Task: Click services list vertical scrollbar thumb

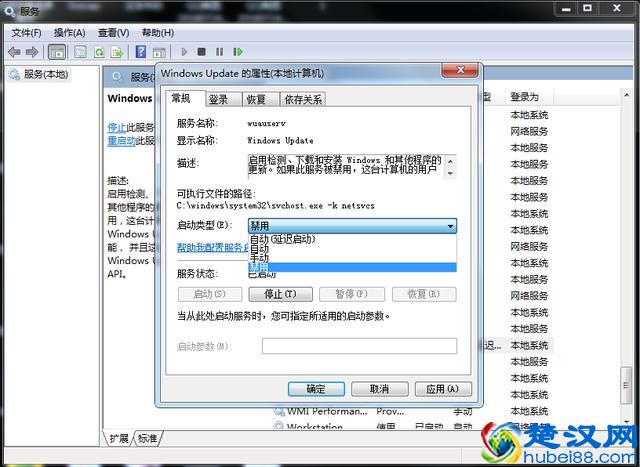Action: point(627,385)
